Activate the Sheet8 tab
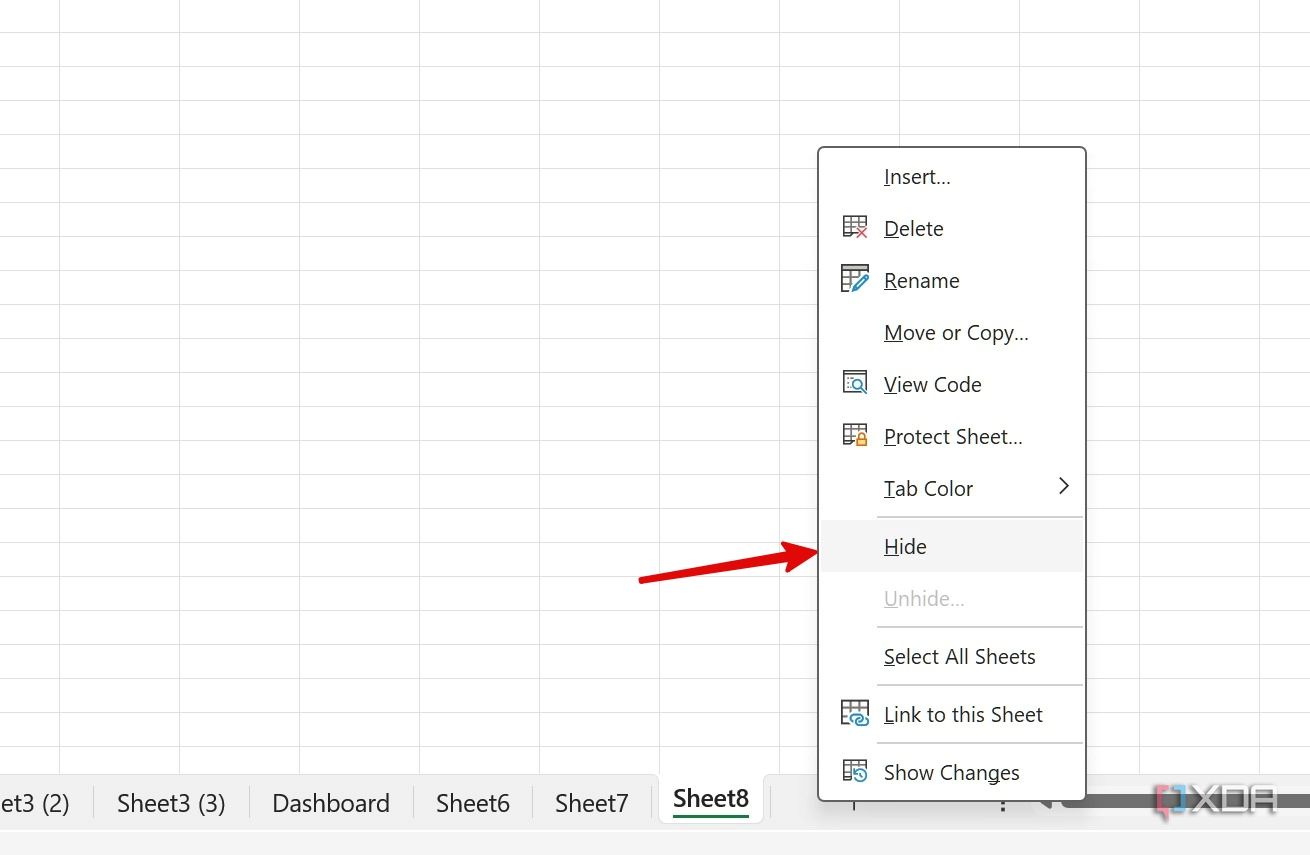This screenshot has width=1310, height=855. 710,797
